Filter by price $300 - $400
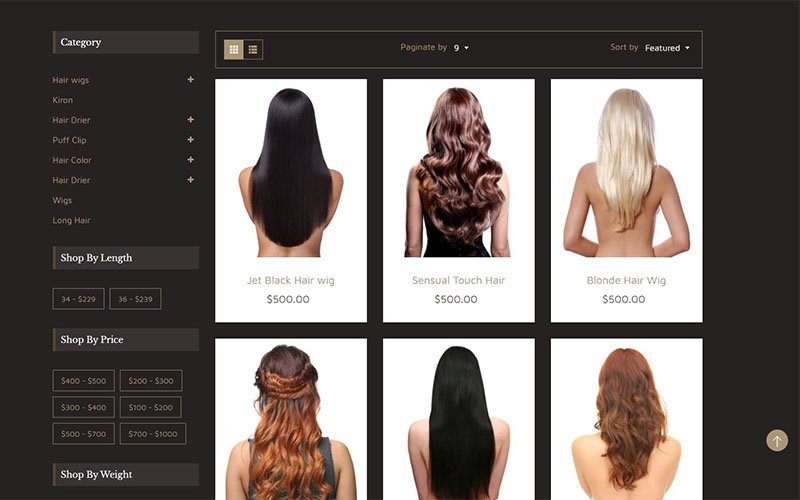The image size is (800, 500). tap(84, 407)
